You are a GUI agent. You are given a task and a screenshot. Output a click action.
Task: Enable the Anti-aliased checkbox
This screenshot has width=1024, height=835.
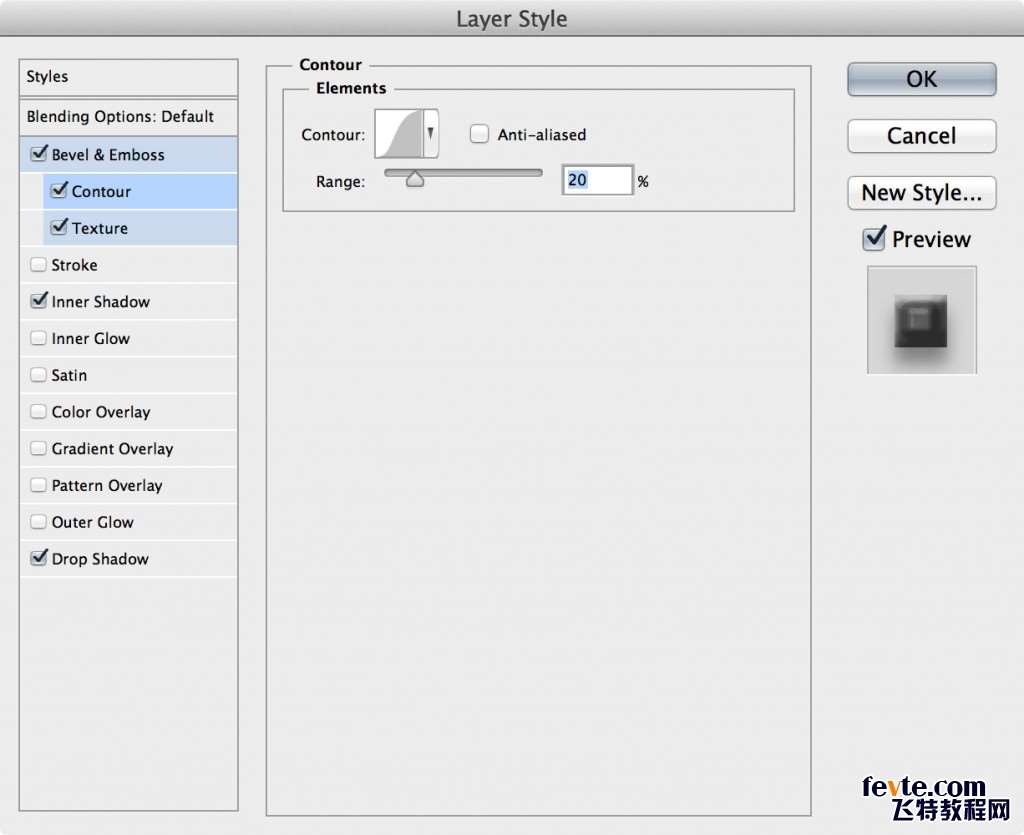click(x=480, y=134)
